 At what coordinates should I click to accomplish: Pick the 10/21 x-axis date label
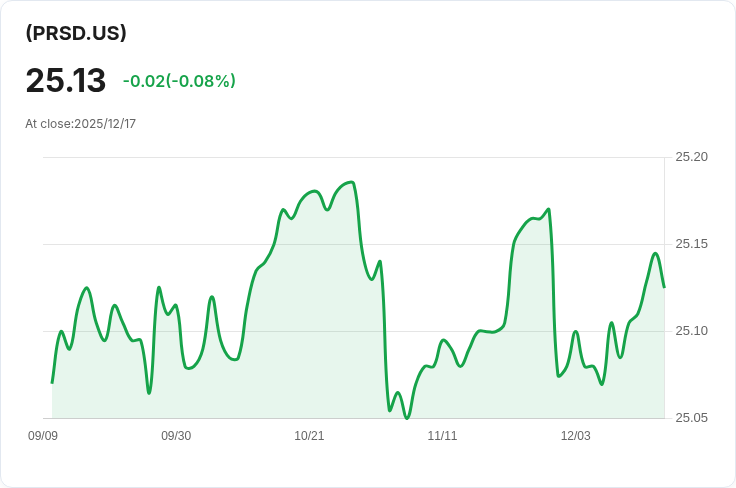(x=309, y=436)
